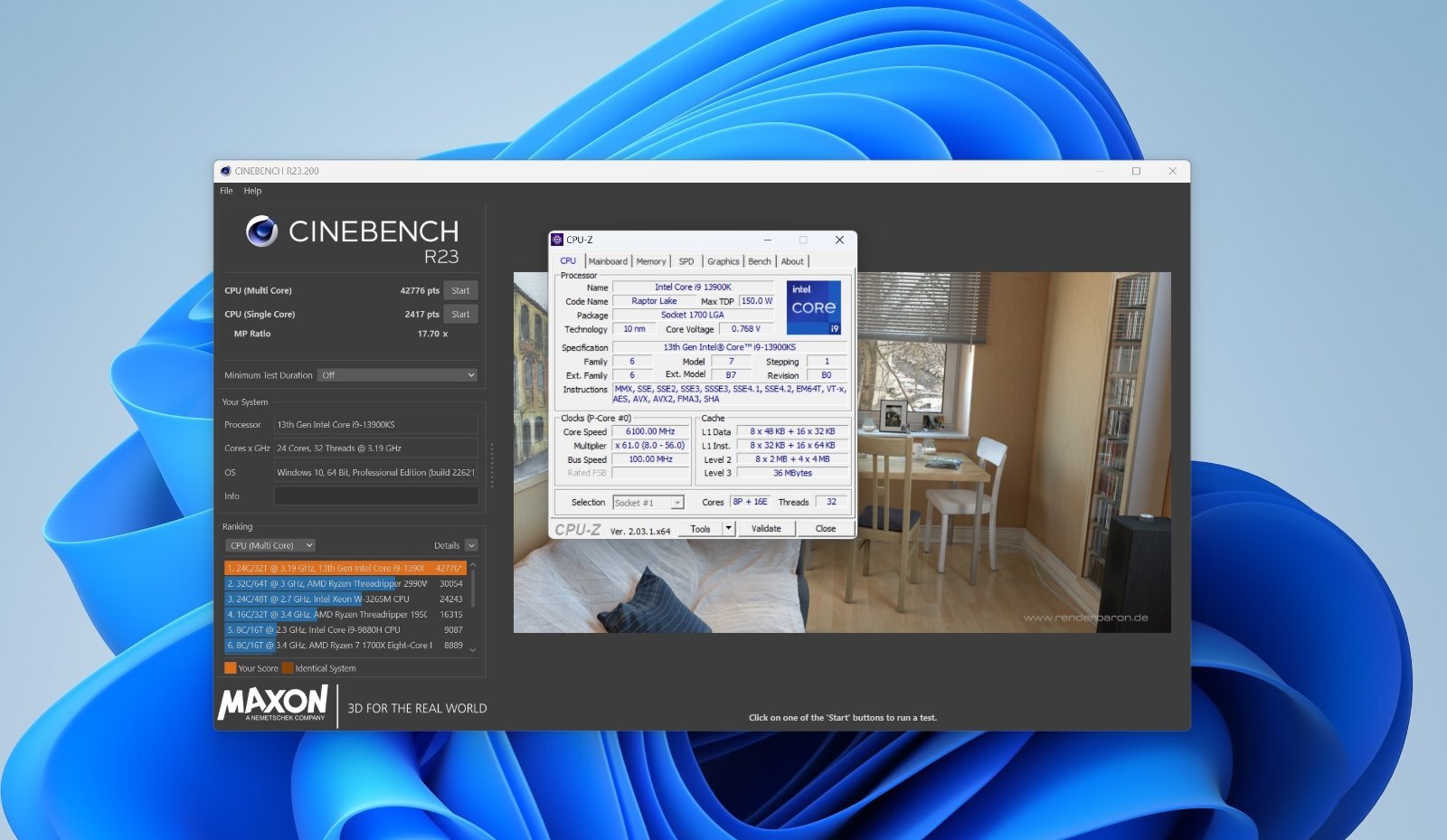Open the Minimum Test Duration dropdown
1447x840 pixels.
coord(397,375)
